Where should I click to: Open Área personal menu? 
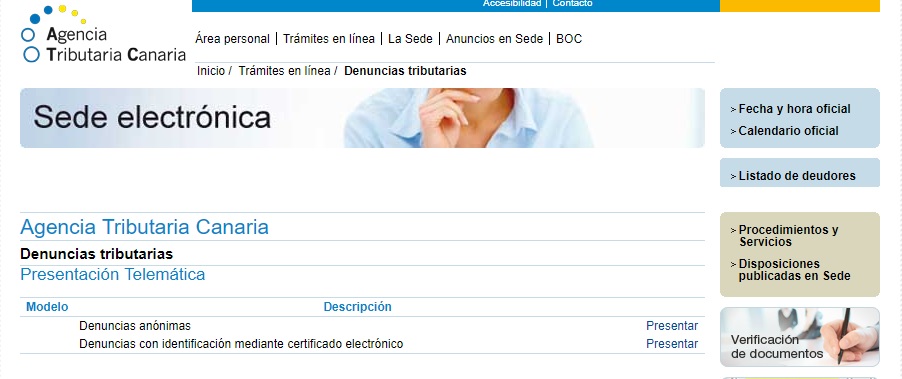(x=232, y=39)
